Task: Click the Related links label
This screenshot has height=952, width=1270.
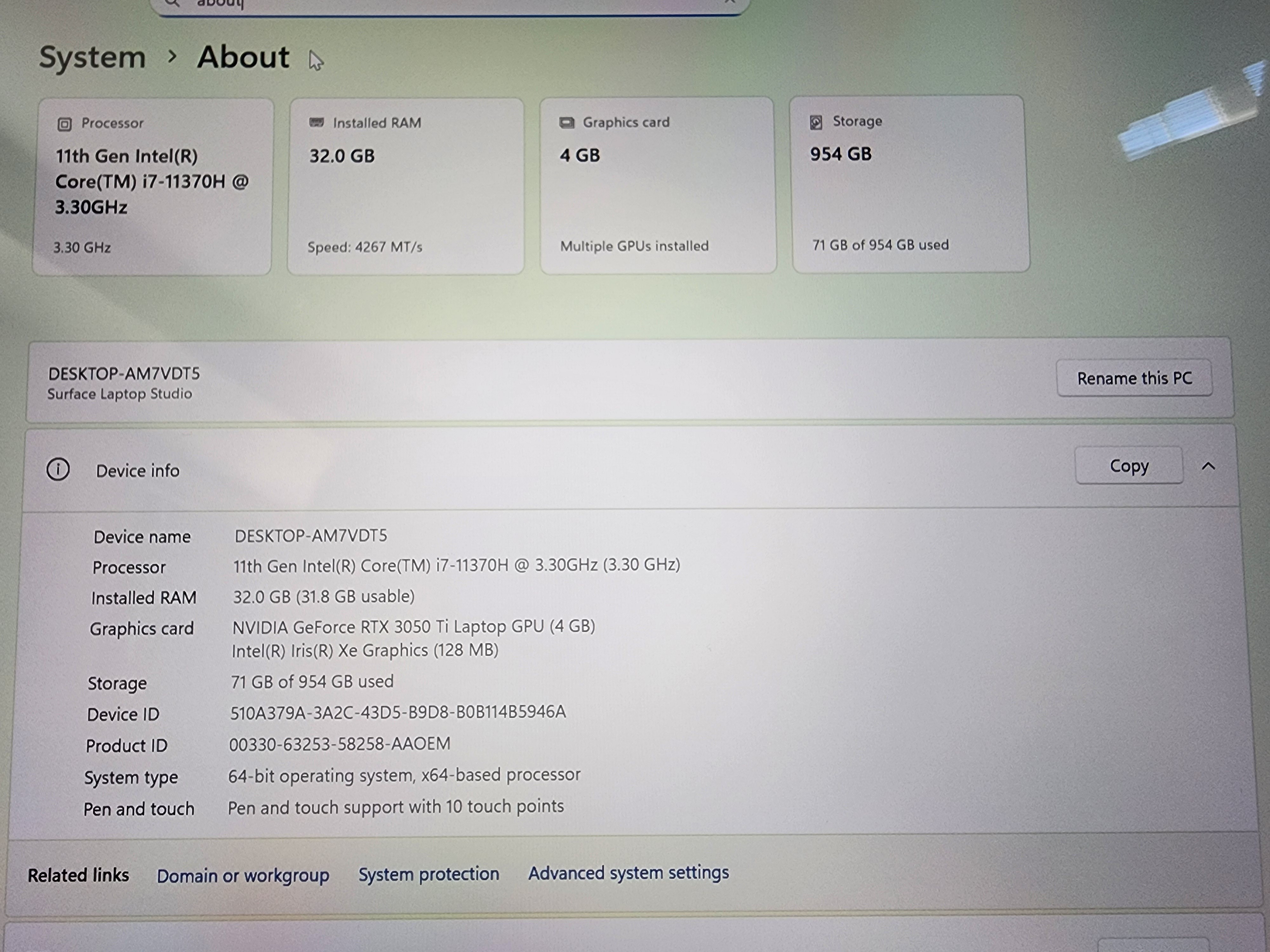Action: (x=79, y=875)
